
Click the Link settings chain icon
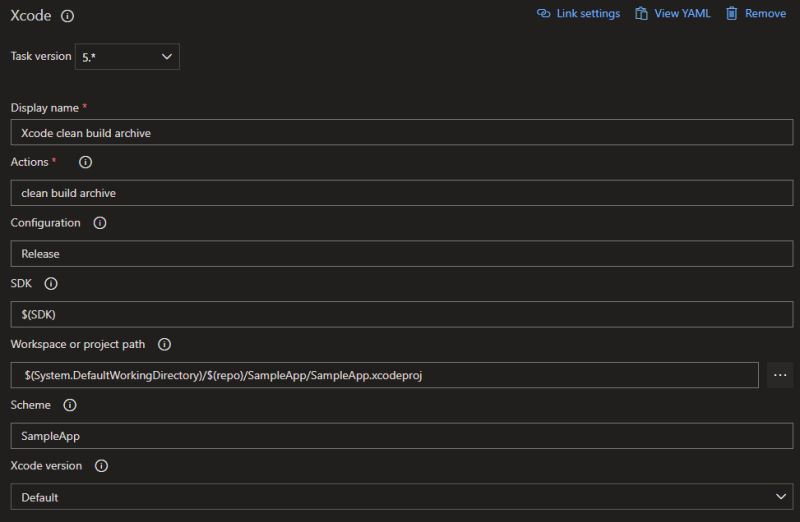[x=543, y=13]
